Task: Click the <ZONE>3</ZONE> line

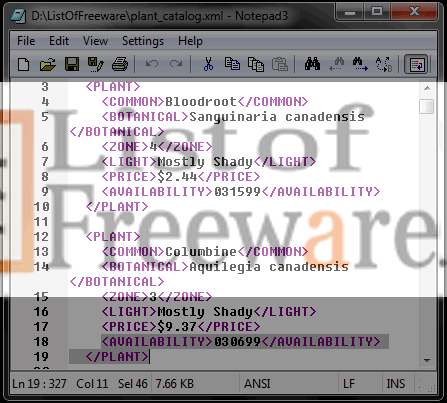Action: pyautogui.click(x=157, y=297)
